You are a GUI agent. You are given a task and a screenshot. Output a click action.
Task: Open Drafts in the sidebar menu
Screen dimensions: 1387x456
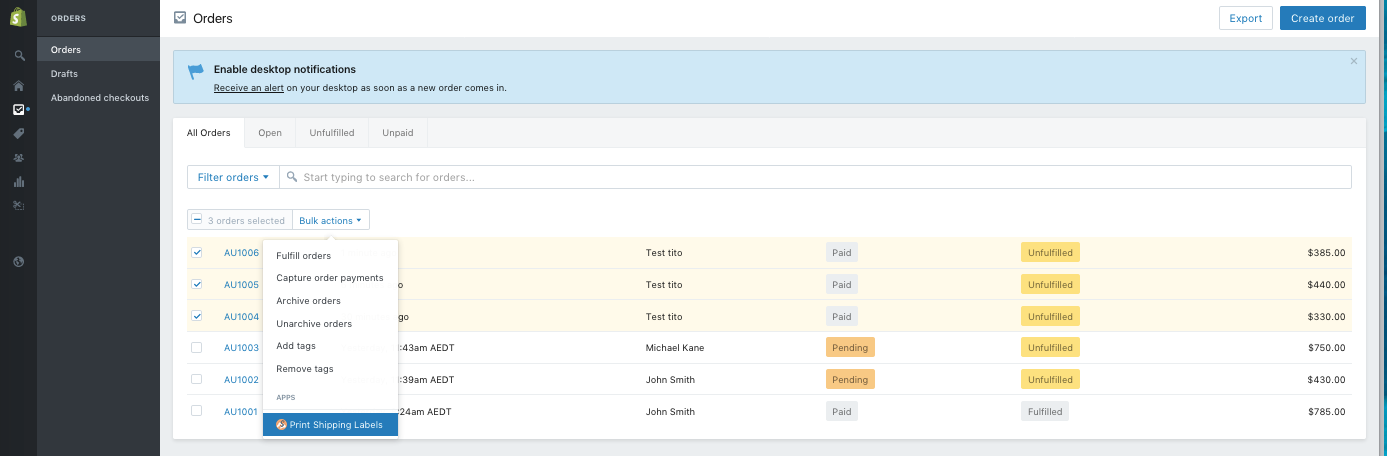[x=98, y=73]
